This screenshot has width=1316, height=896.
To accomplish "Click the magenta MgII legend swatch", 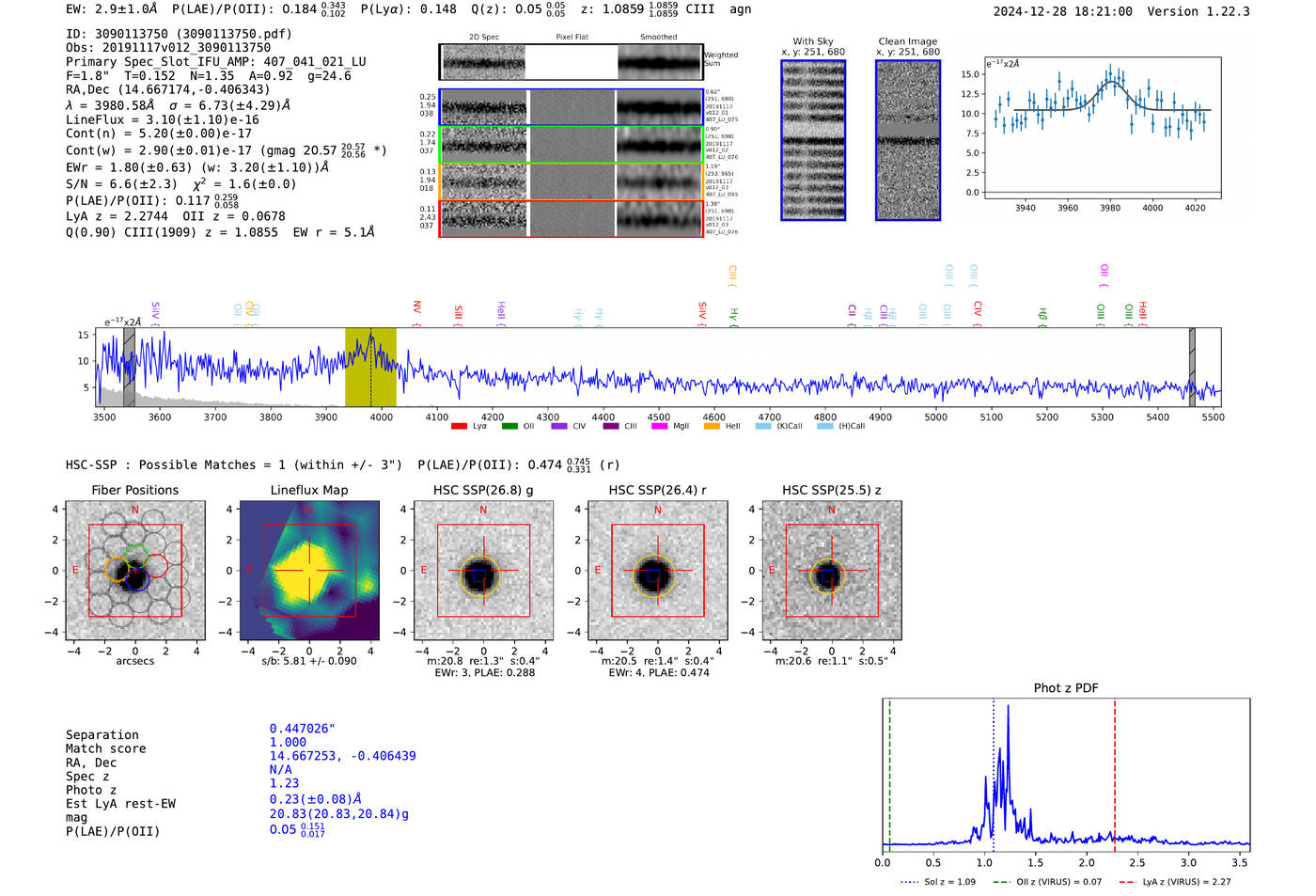I will [x=659, y=426].
